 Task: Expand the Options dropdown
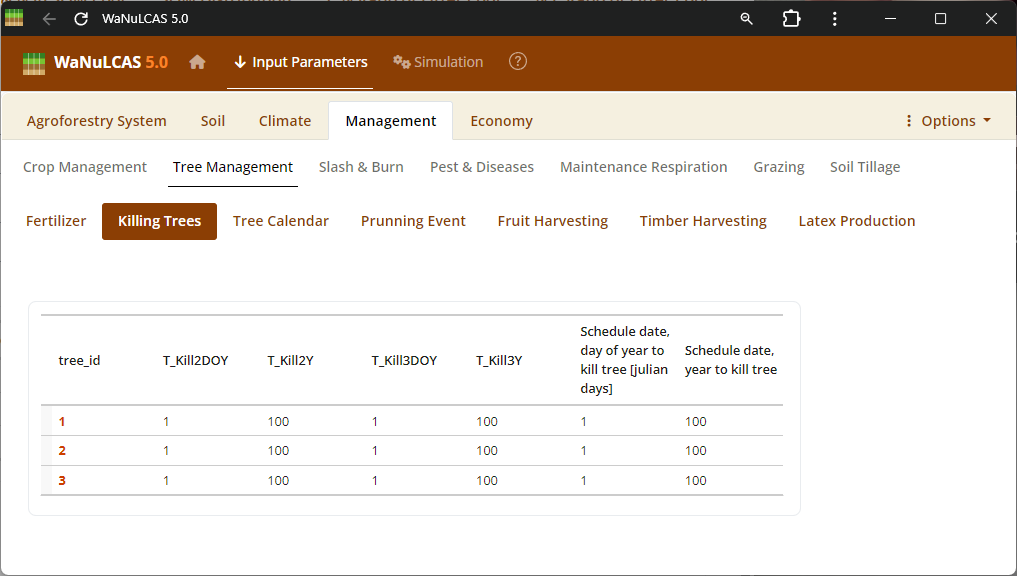(x=947, y=121)
